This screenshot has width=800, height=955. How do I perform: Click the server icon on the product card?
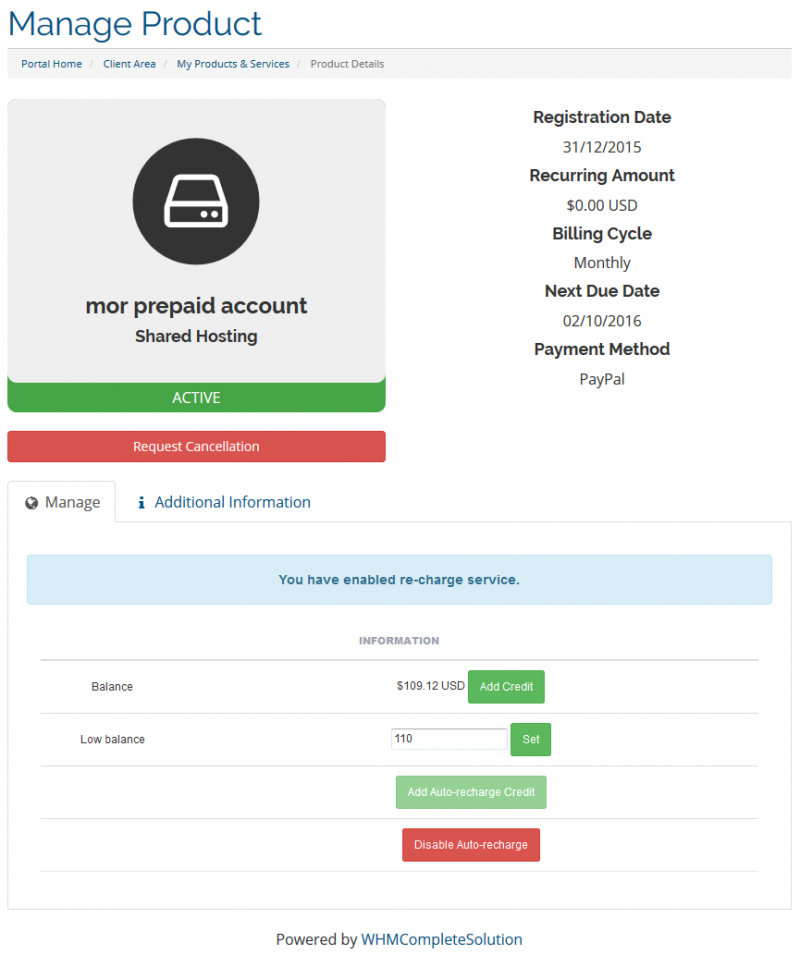[196, 201]
